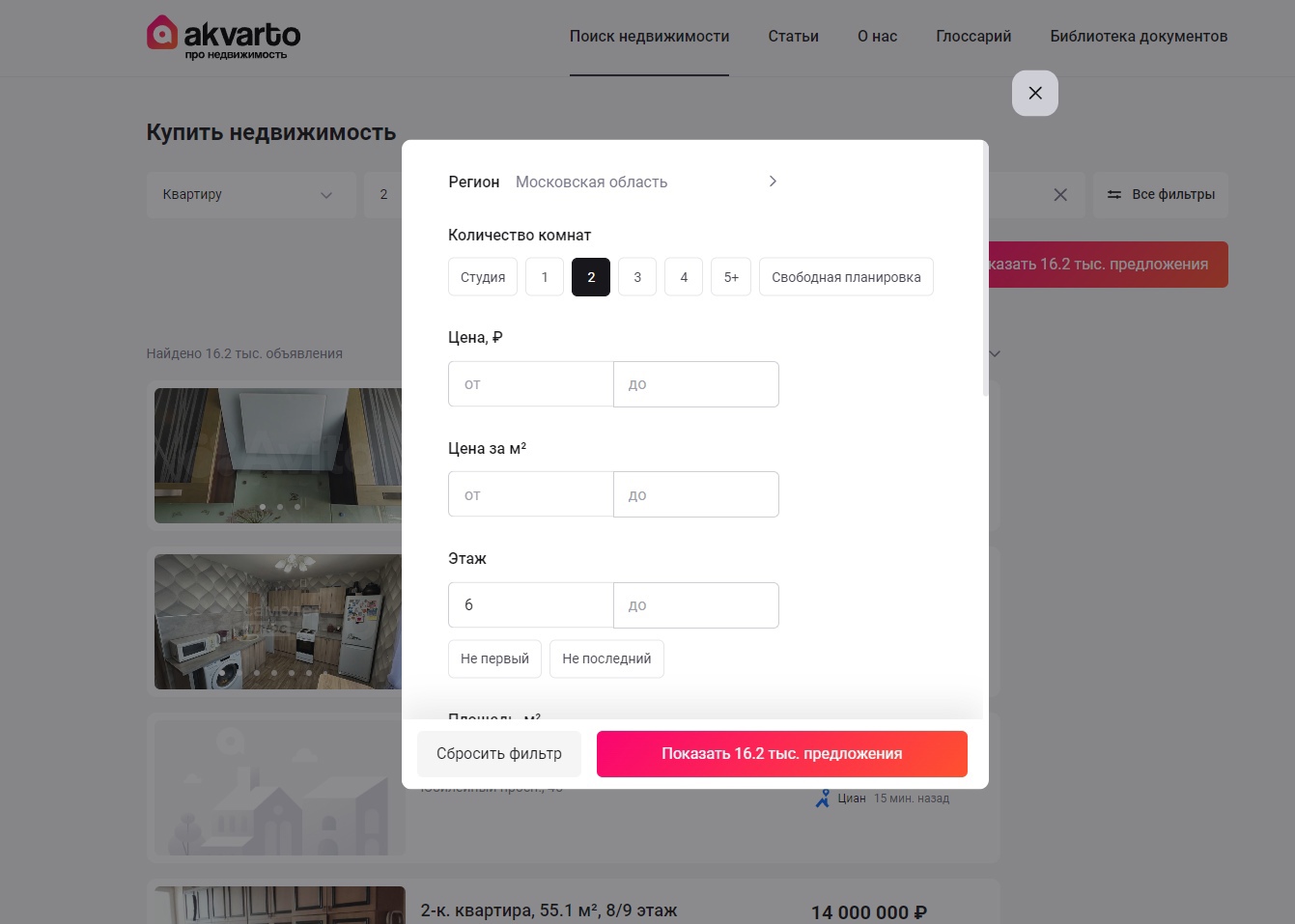Select Свободная планировка option
This screenshot has width=1295, height=924.
[x=846, y=277]
